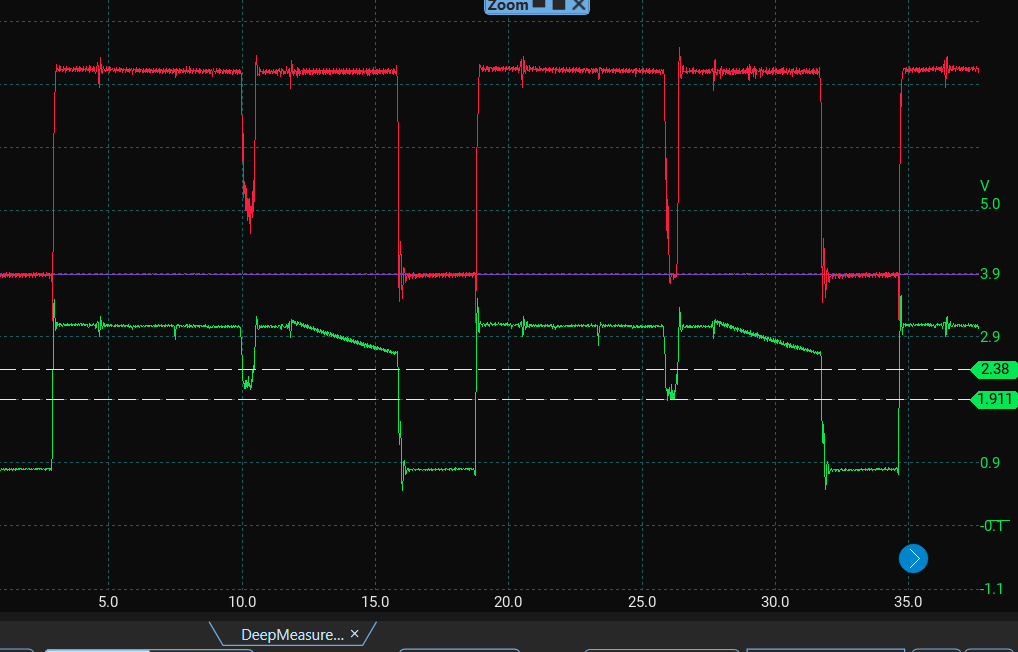This screenshot has height=652, width=1018.
Task: Select the 1.911 voltage ruler handle
Action: (x=994, y=399)
